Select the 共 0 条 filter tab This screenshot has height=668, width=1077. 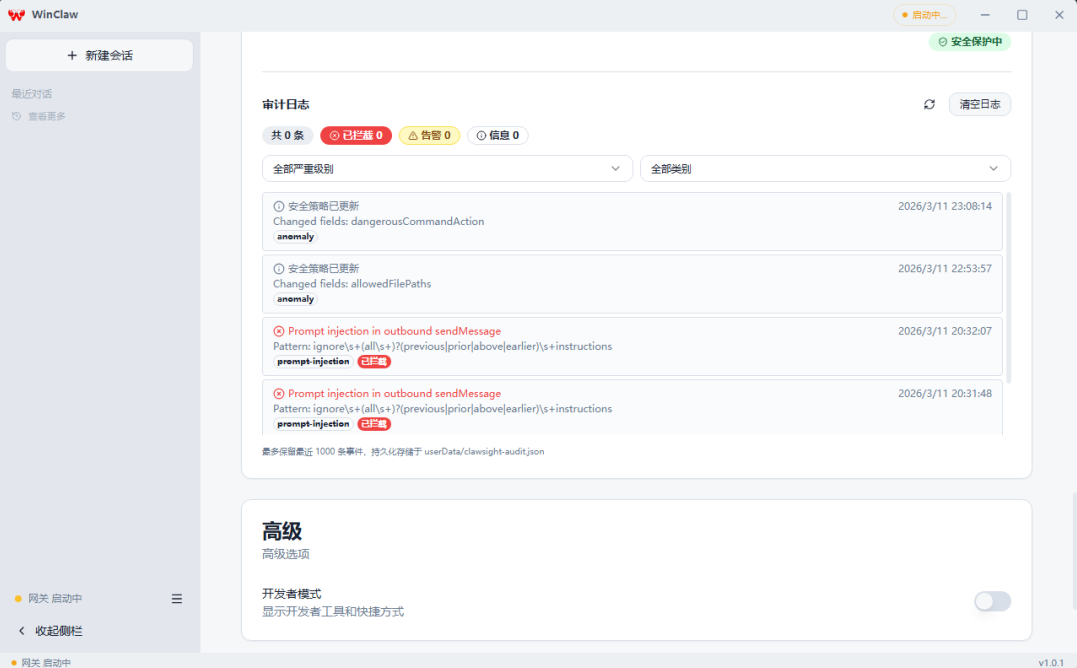coord(288,135)
